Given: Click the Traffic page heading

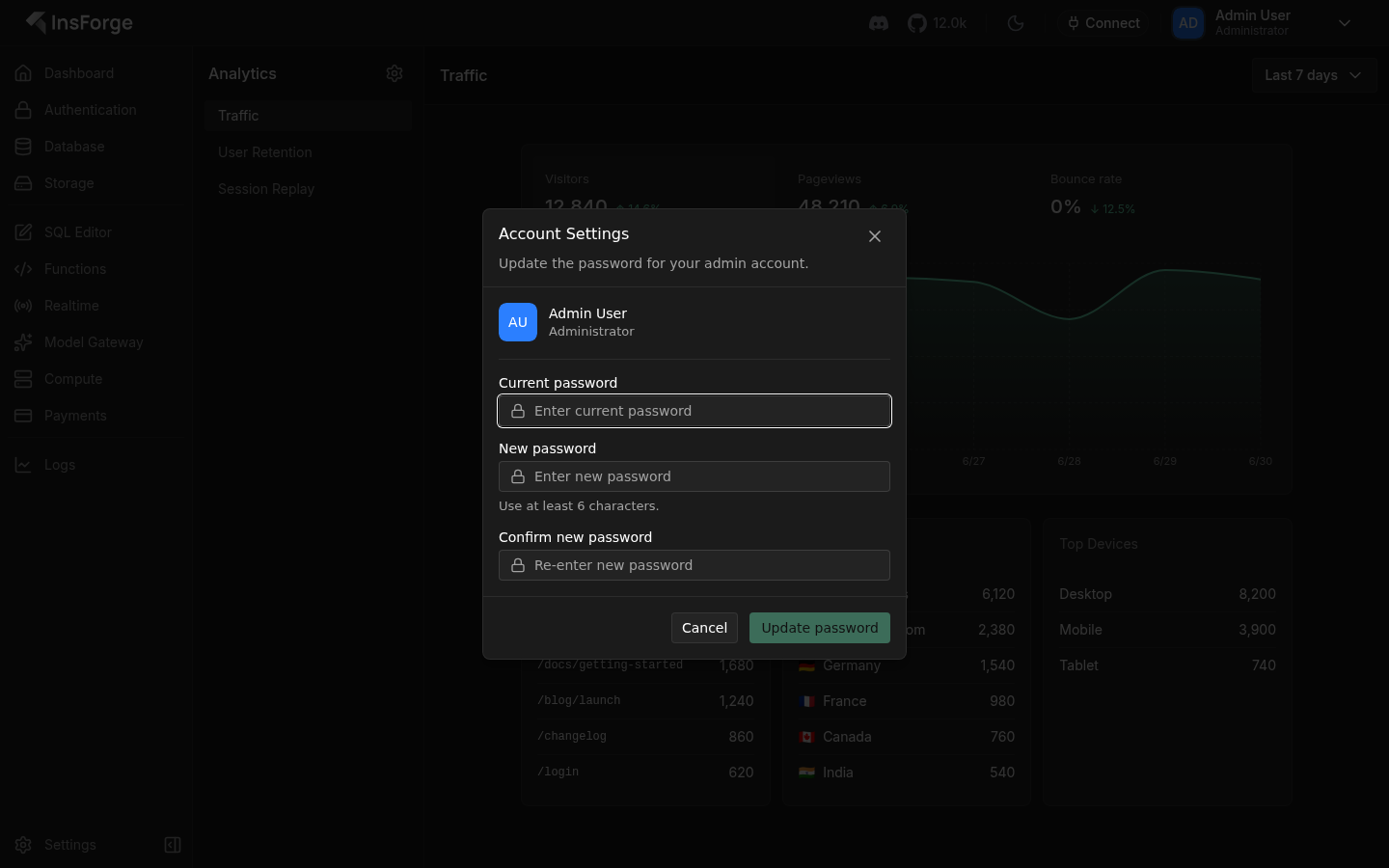Looking at the screenshot, I should (464, 75).
